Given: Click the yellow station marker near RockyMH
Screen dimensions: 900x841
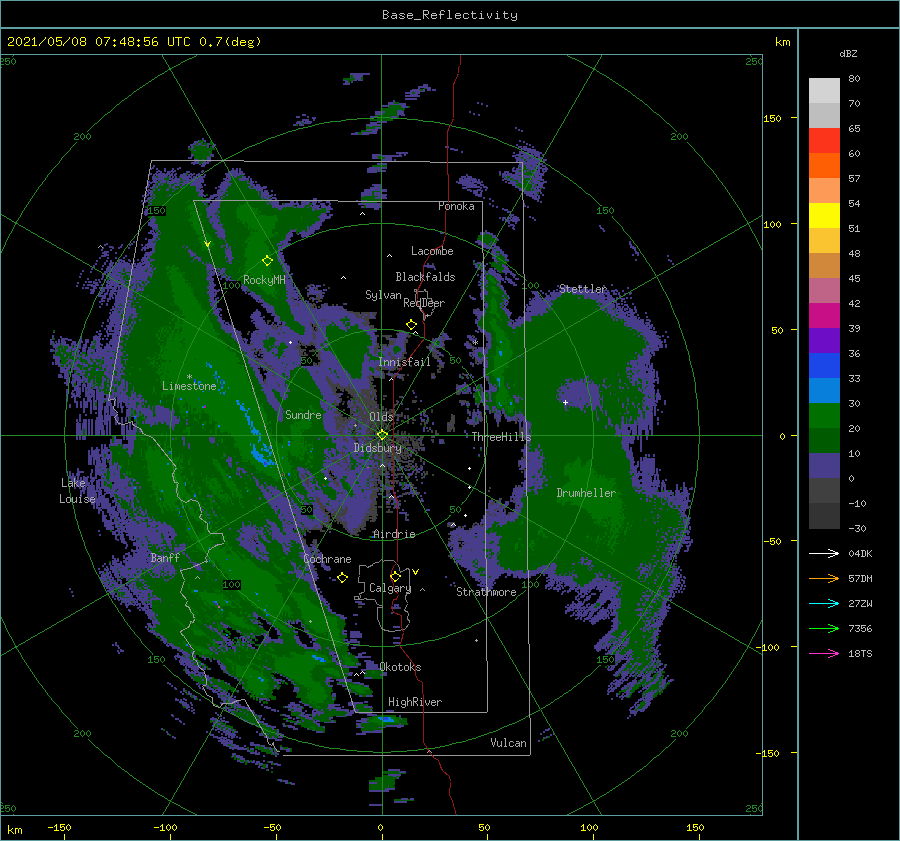Looking at the screenshot, I should tap(267, 261).
